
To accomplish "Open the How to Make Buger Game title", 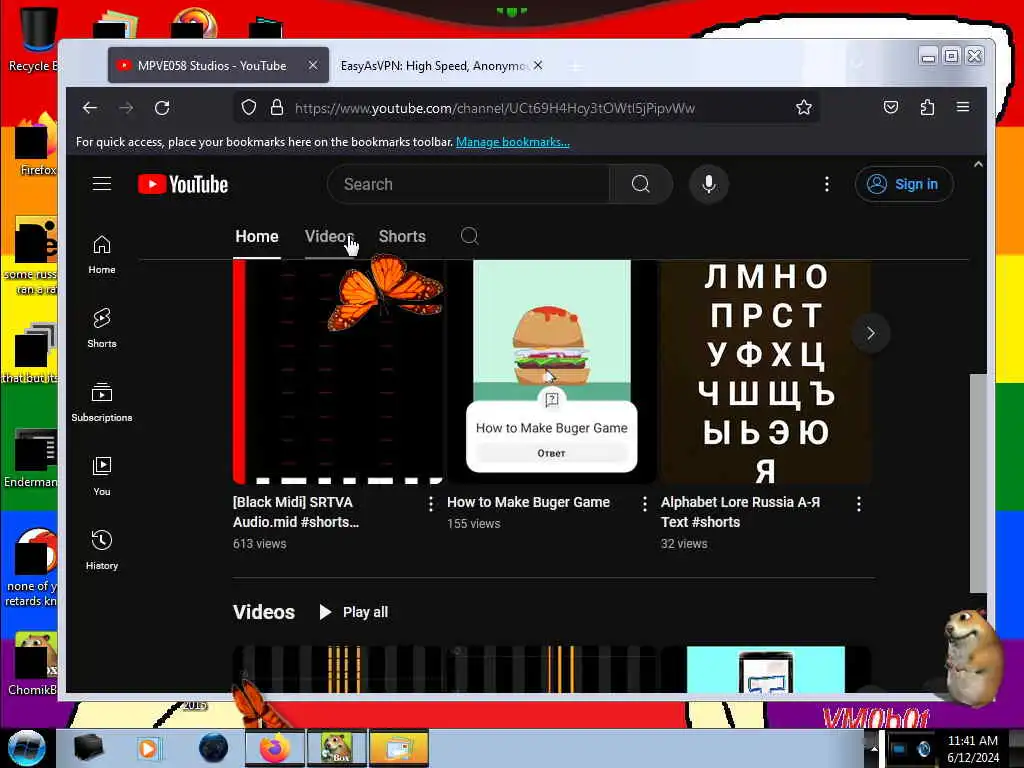I will pyautogui.click(x=528, y=502).
